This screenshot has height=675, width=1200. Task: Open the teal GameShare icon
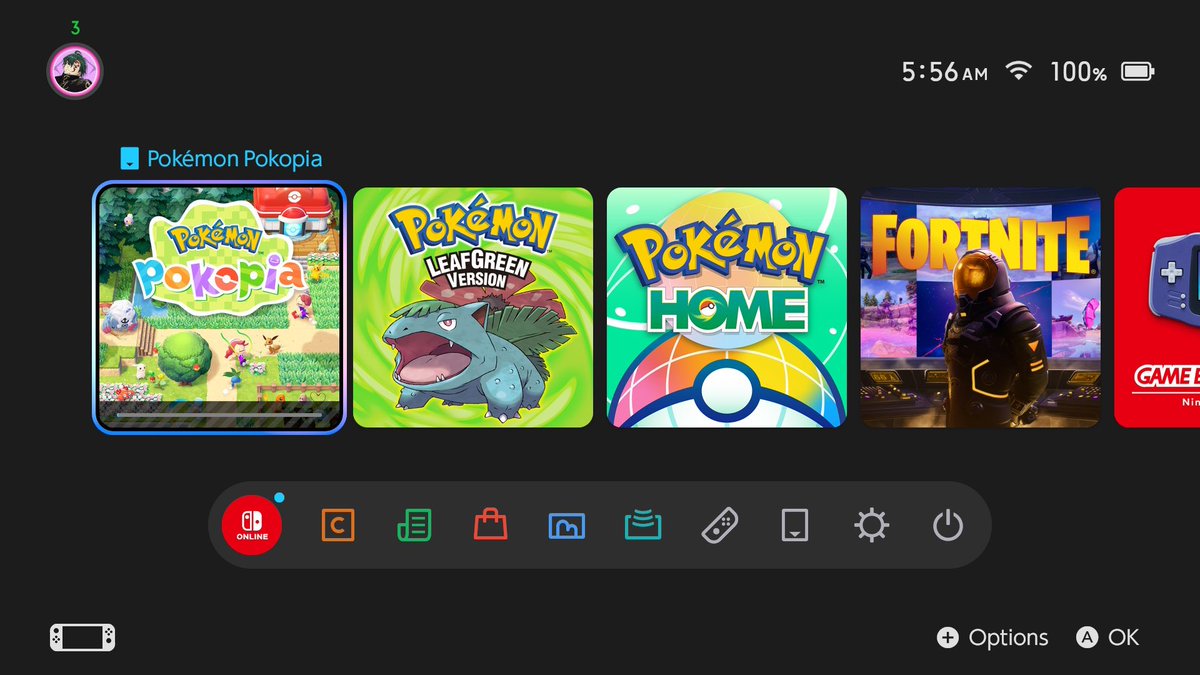pos(643,525)
